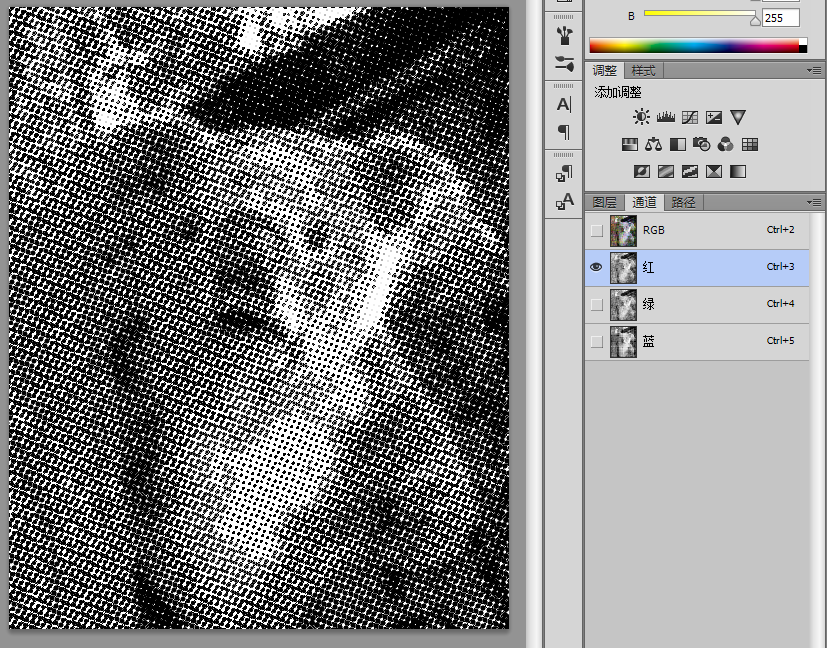The width and height of the screenshot is (827, 648).
Task: Click the Ctrl+5 shortcut label
Action: [781, 340]
